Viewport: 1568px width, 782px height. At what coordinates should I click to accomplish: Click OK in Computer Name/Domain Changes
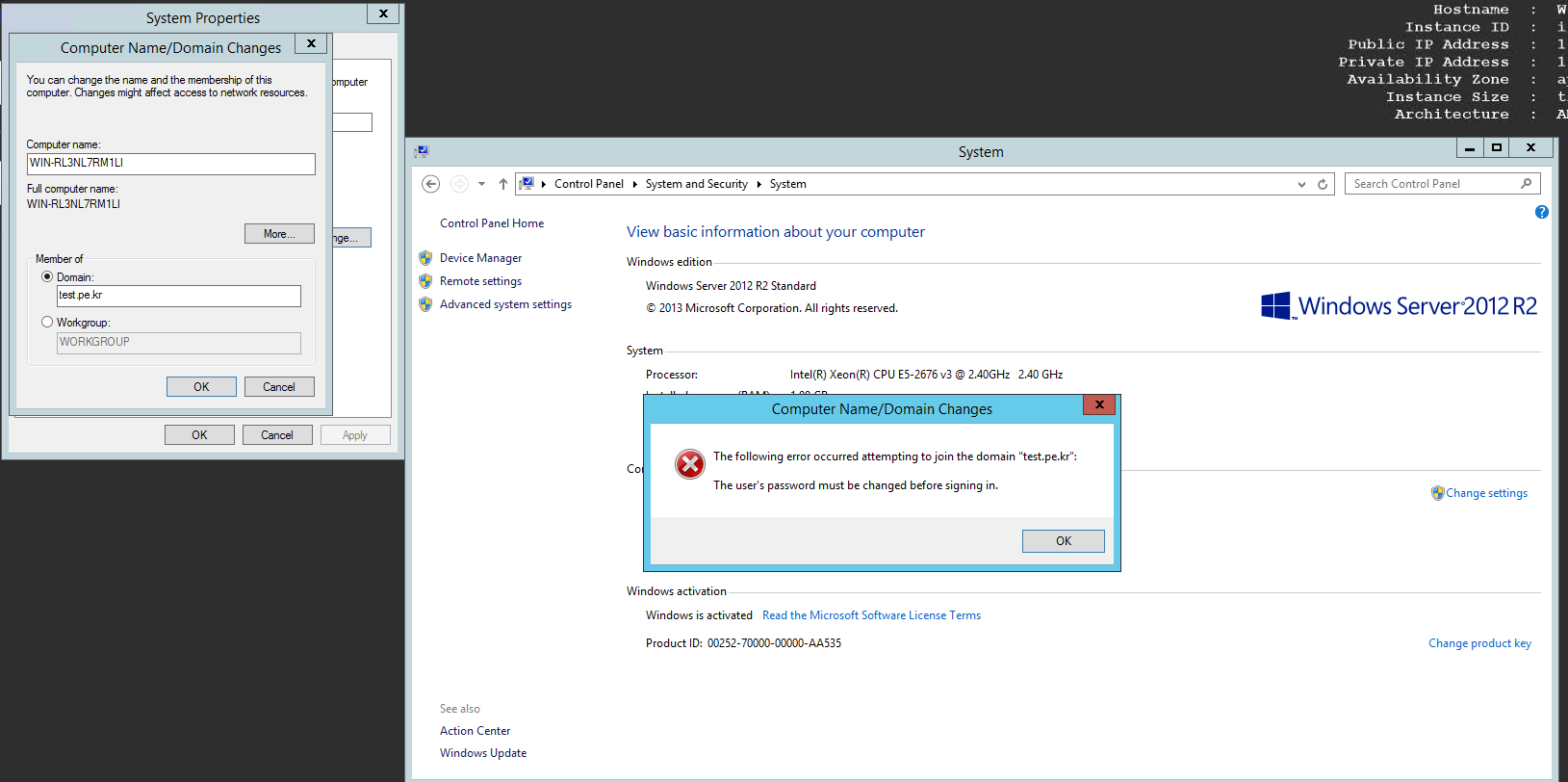tap(201, 387)
